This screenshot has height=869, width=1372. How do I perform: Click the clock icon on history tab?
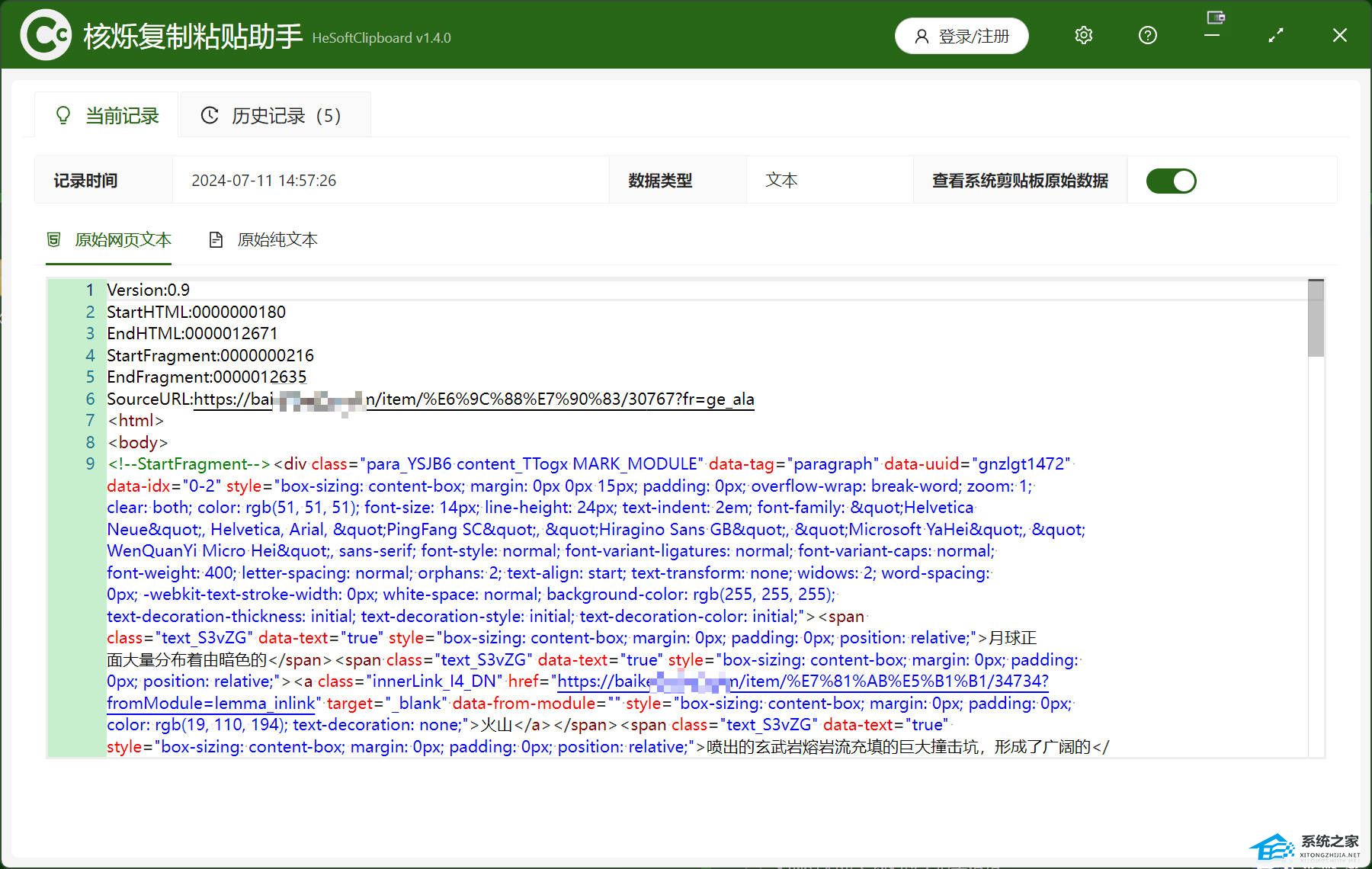coord(210,115)
